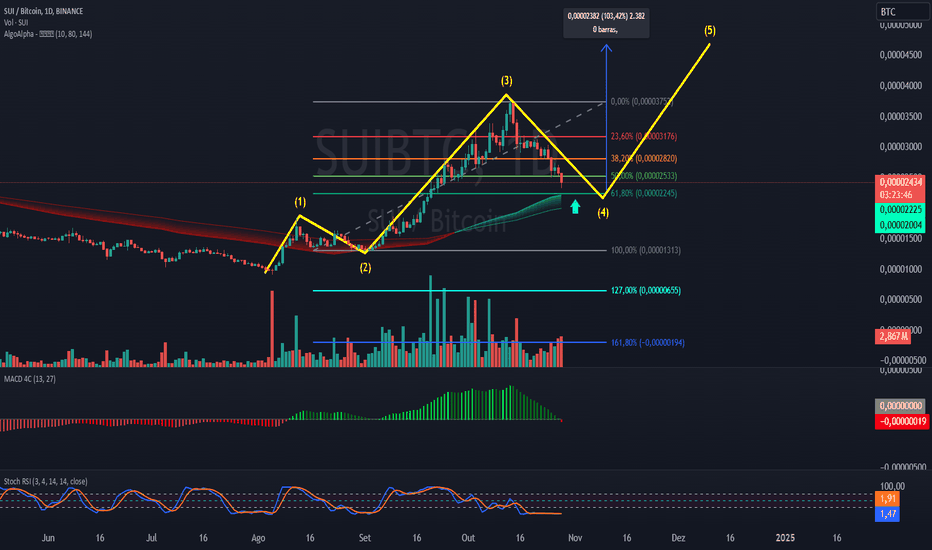The width and height of the screenshot is (932, 550).
Task: Click the Set date on the time axis
Action: (364, 538)
